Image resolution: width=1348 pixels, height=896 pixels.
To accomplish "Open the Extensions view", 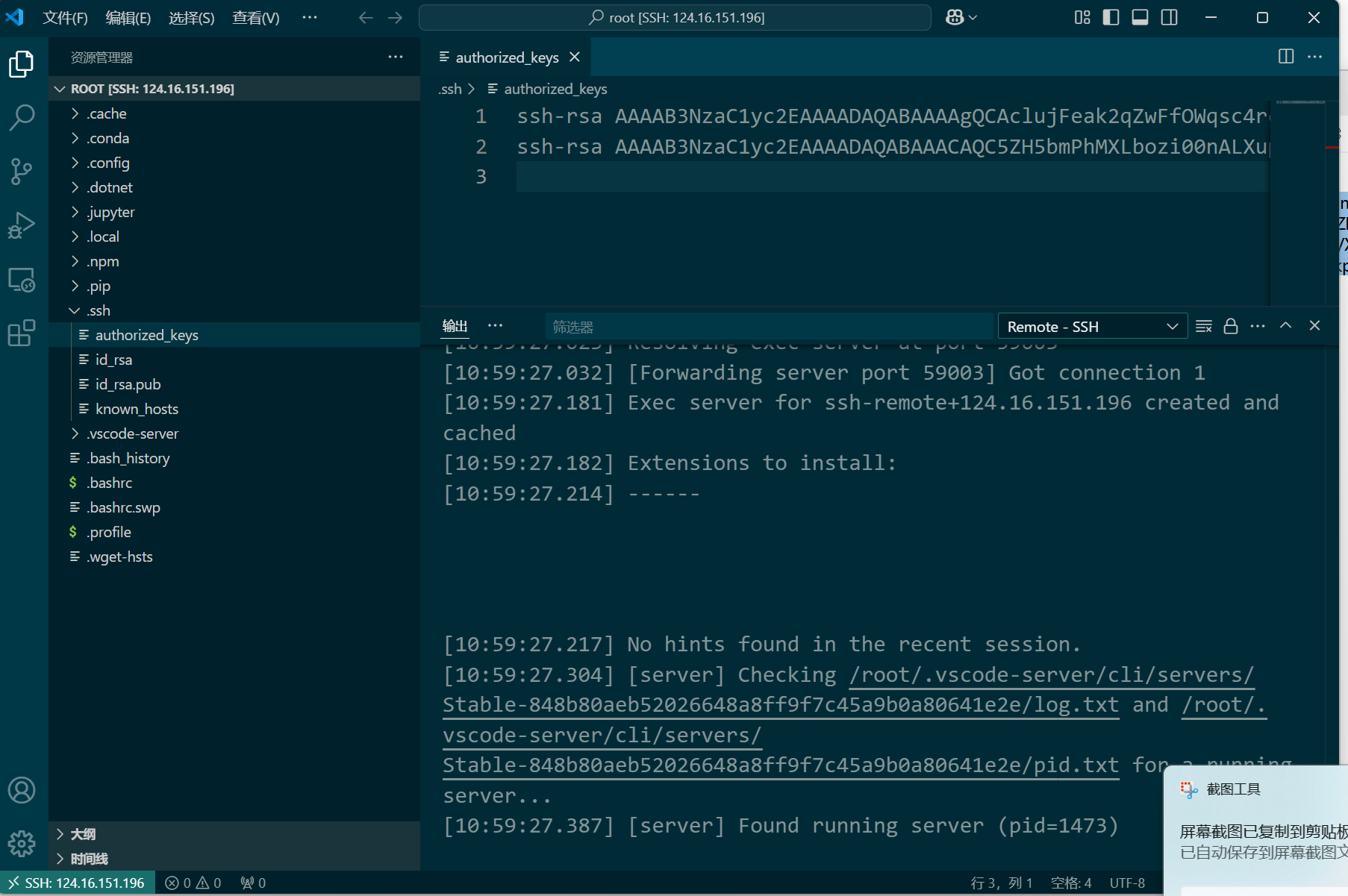I will [22, 333].
